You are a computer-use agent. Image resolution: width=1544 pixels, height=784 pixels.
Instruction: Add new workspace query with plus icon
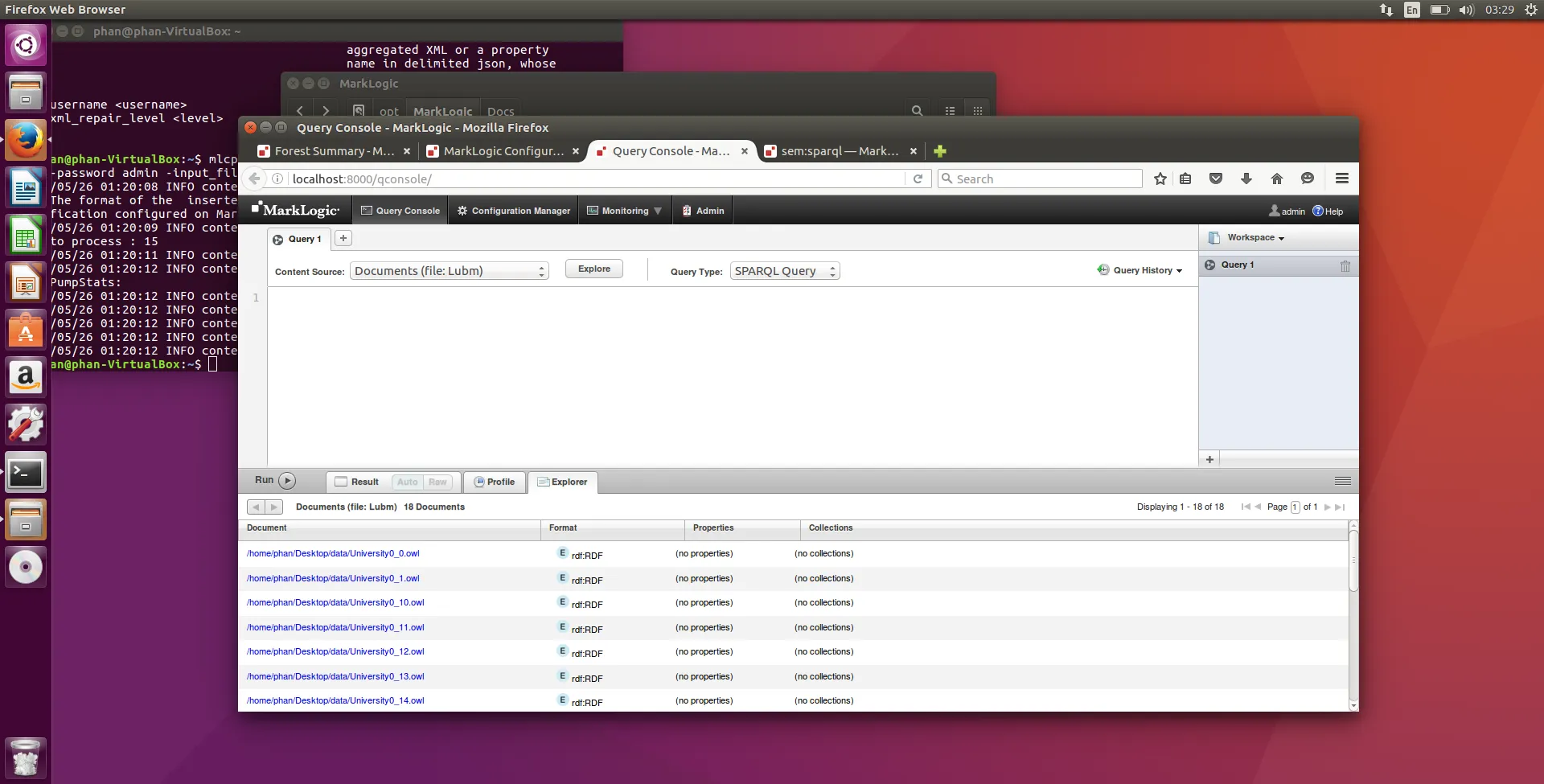[1209, 459]
